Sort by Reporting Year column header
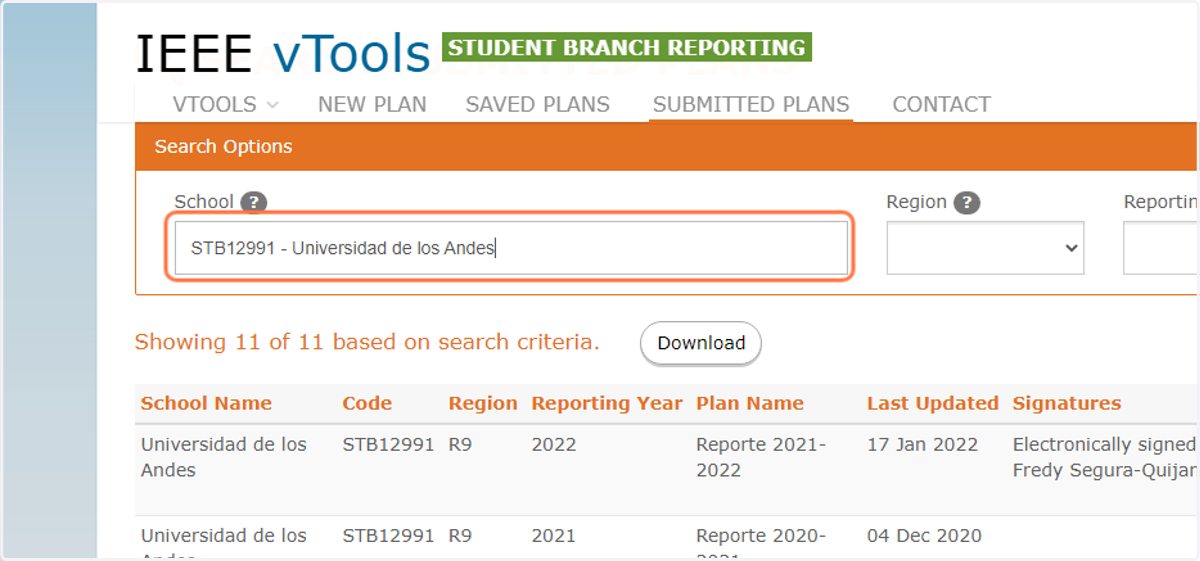This screenshot has height=561, width=1200. coord(607,403)
